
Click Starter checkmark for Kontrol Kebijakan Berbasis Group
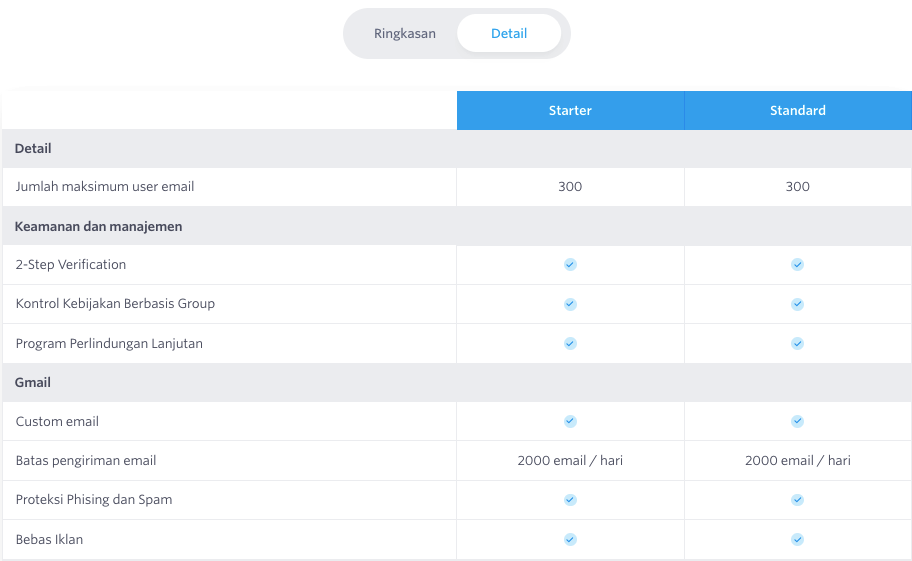tap(571, 304)
